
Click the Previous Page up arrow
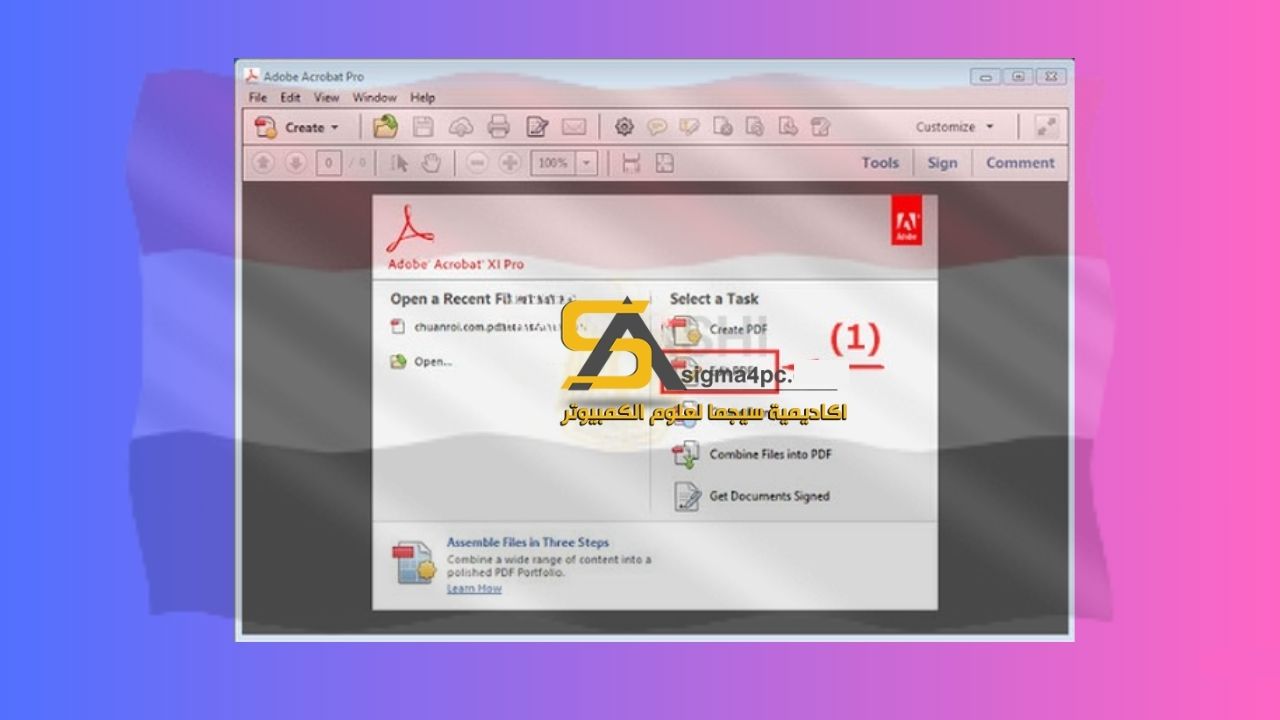coord(263,163)
